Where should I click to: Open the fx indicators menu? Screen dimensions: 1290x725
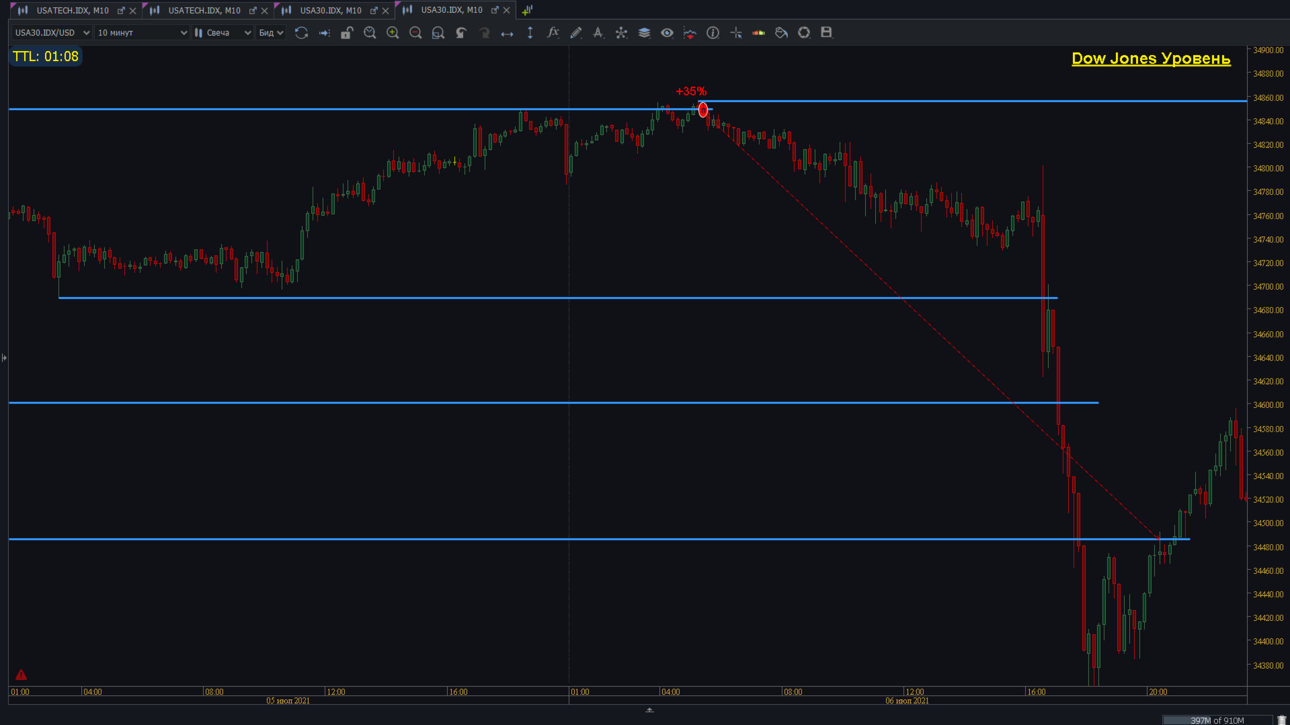coord(553,33)
